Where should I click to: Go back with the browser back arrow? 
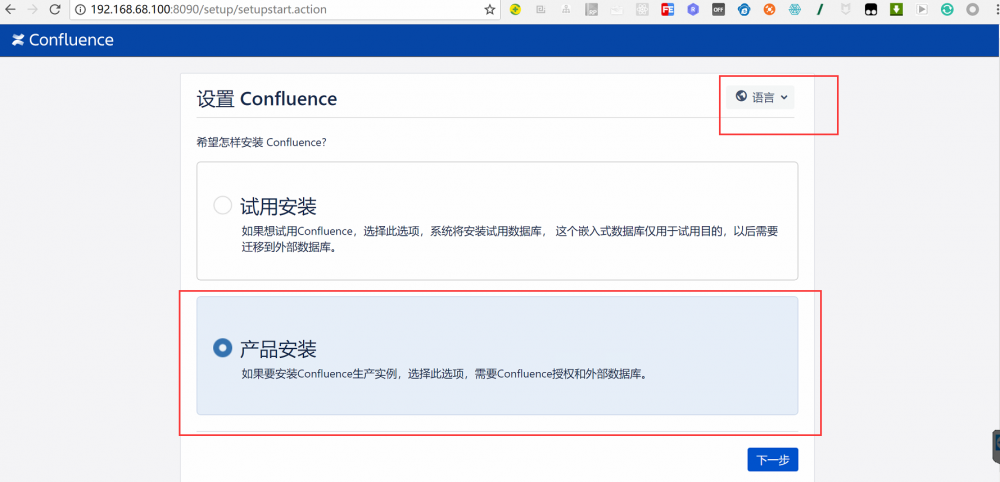10,10
